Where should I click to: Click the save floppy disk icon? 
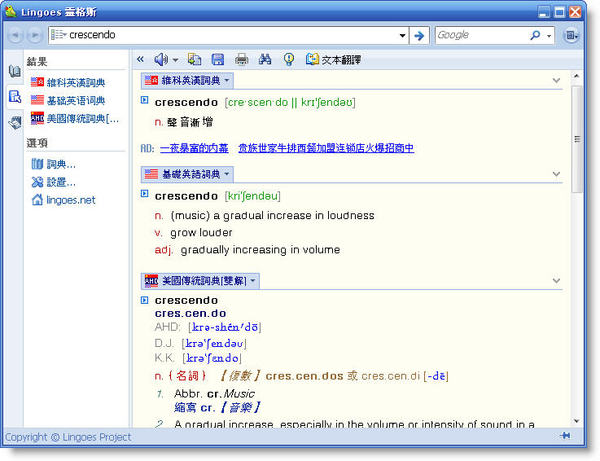pos(218,59)
